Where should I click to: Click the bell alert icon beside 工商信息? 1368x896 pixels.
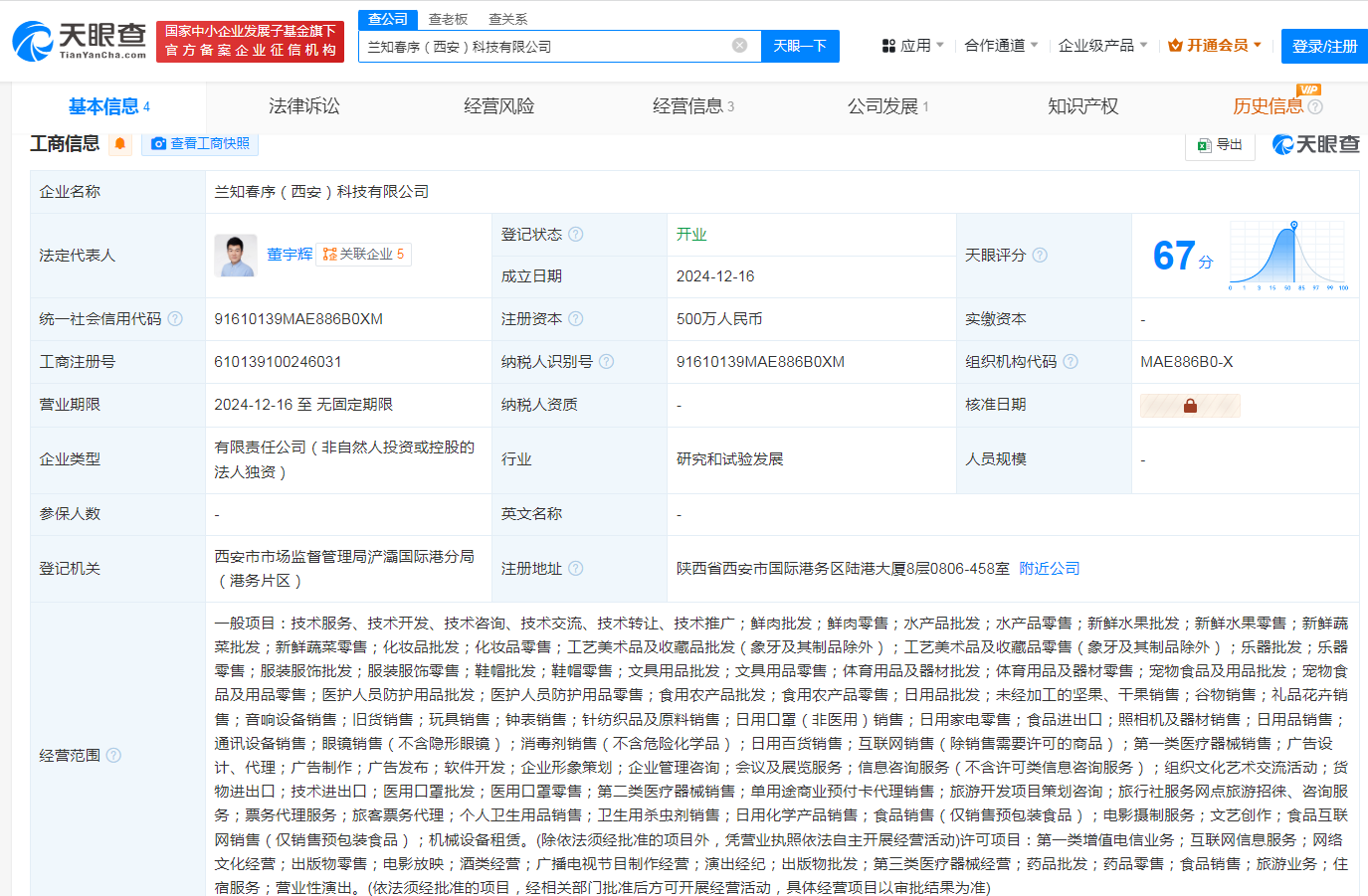[x=120, y=143]
